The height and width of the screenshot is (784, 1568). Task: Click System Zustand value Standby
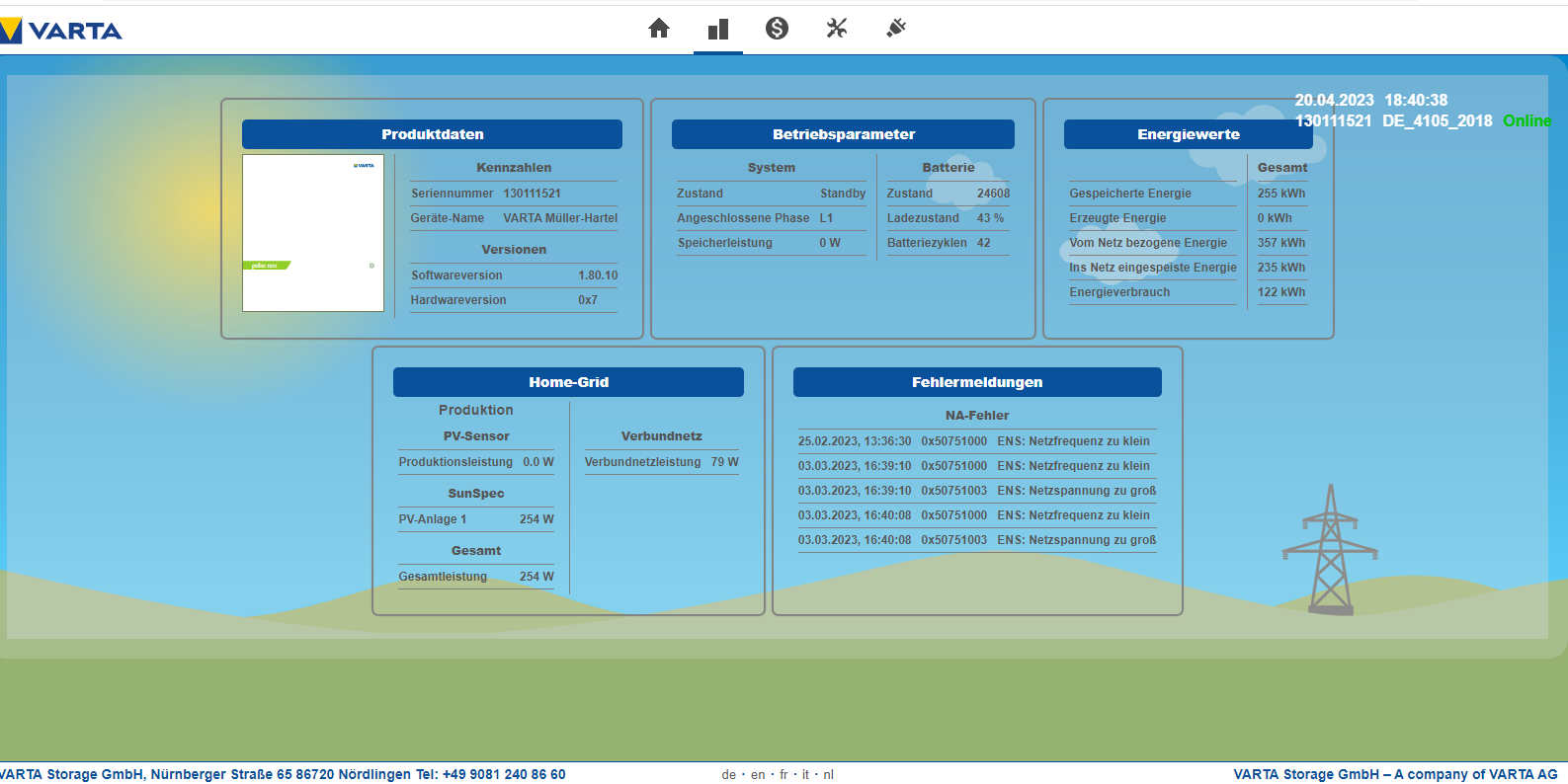click(843, 194)
